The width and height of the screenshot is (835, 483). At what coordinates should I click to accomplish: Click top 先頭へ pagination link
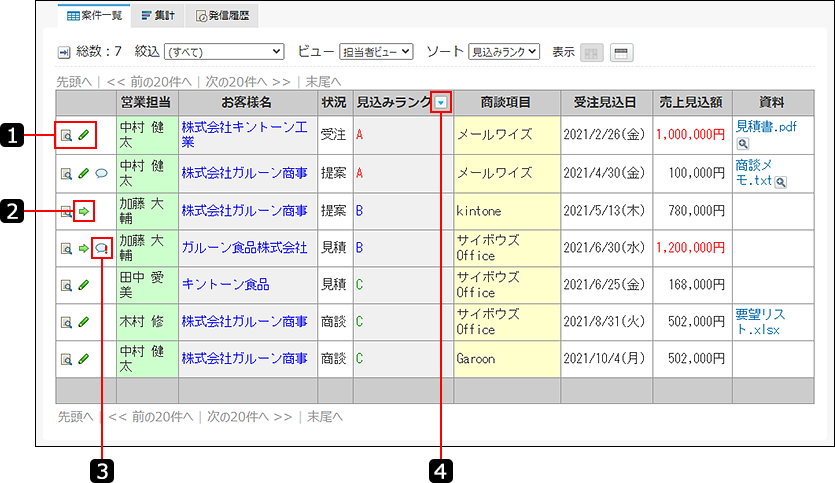pos(74,82)
